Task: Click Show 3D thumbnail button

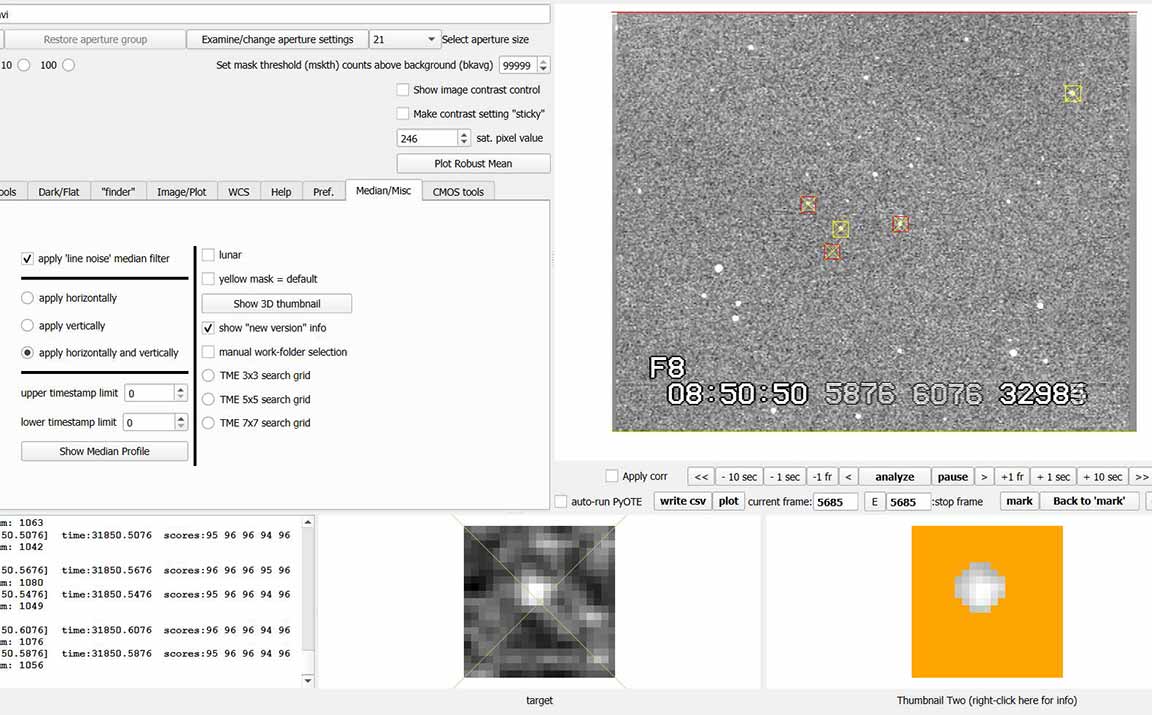Action: (x=277, y=303)
